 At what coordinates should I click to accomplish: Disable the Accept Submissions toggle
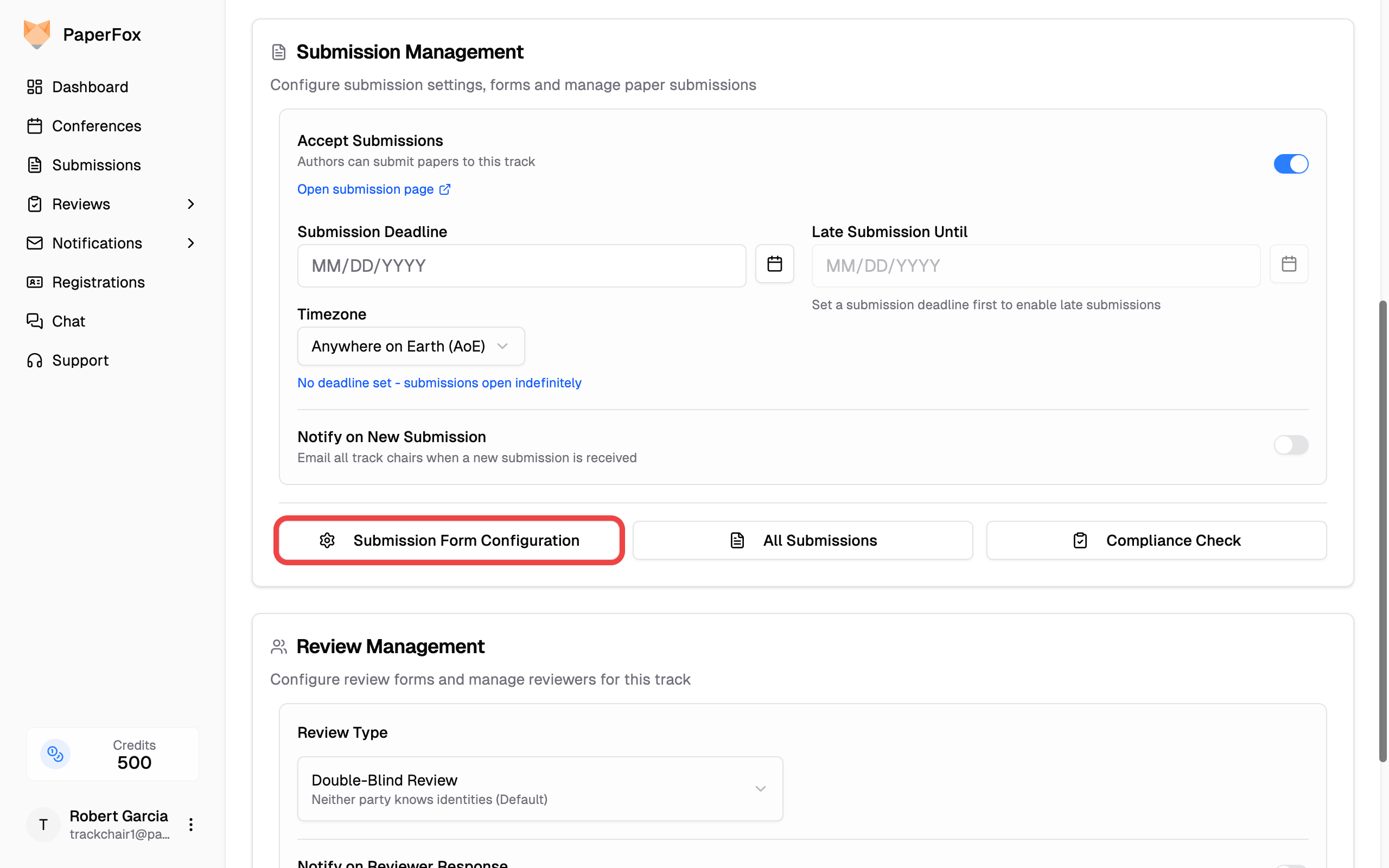click(x=1290, y=164)
